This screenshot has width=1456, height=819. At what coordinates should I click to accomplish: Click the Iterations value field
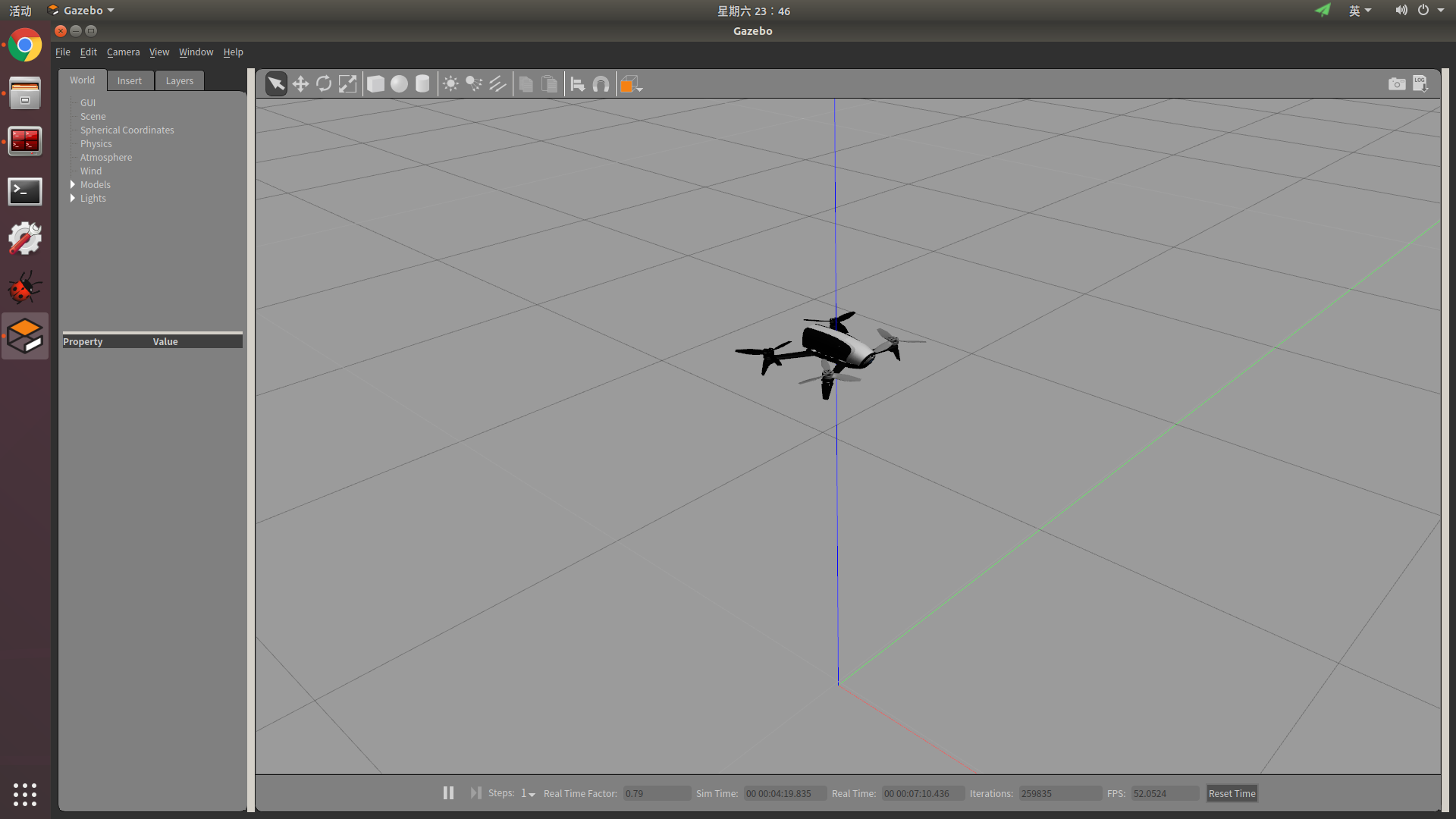tap(1060, 794)
